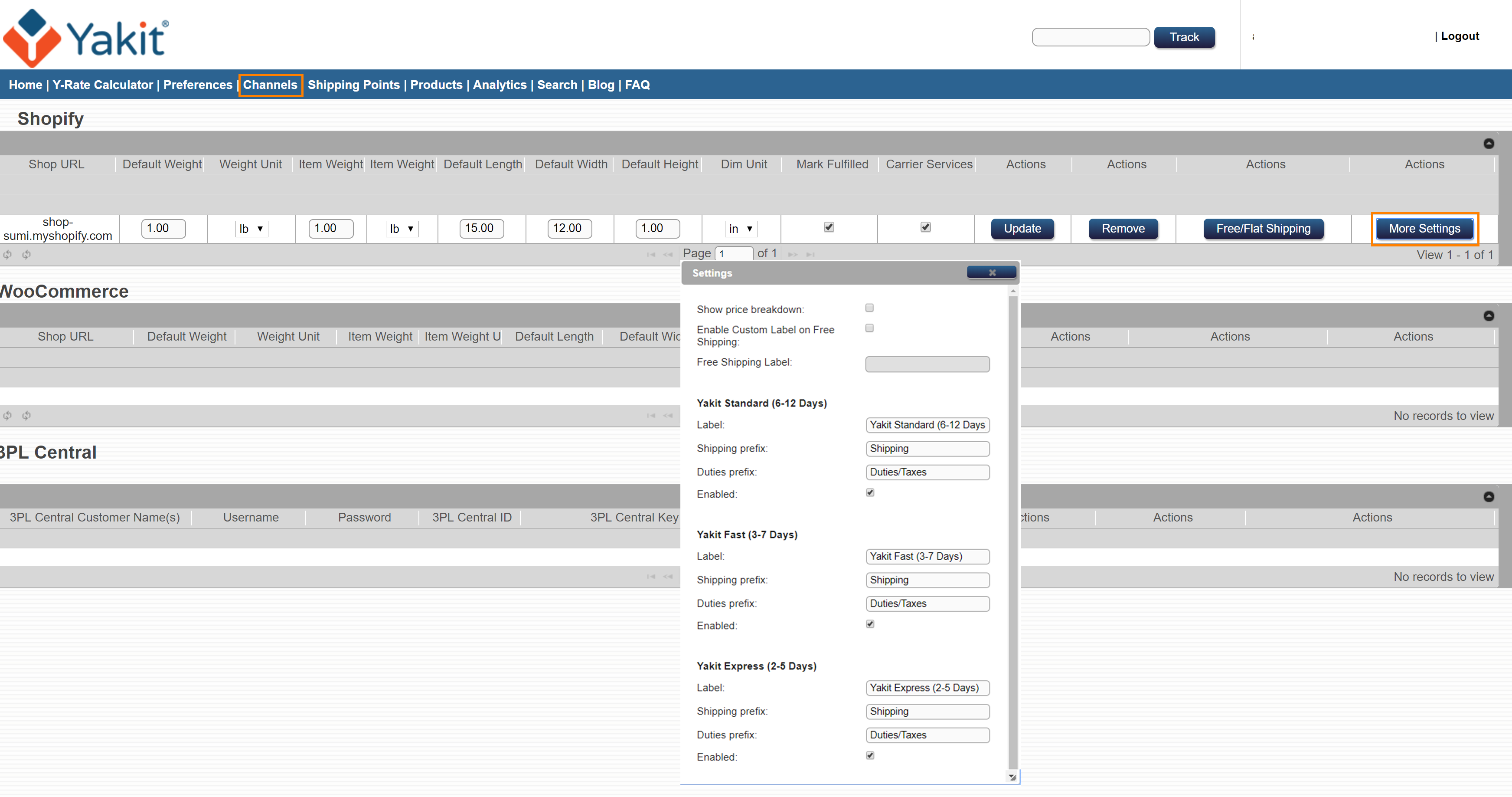Viewport: 1512px width, 797px height.
Task: Check Enable Custom Label on Free Shipping
Action: tap(869, 328)
